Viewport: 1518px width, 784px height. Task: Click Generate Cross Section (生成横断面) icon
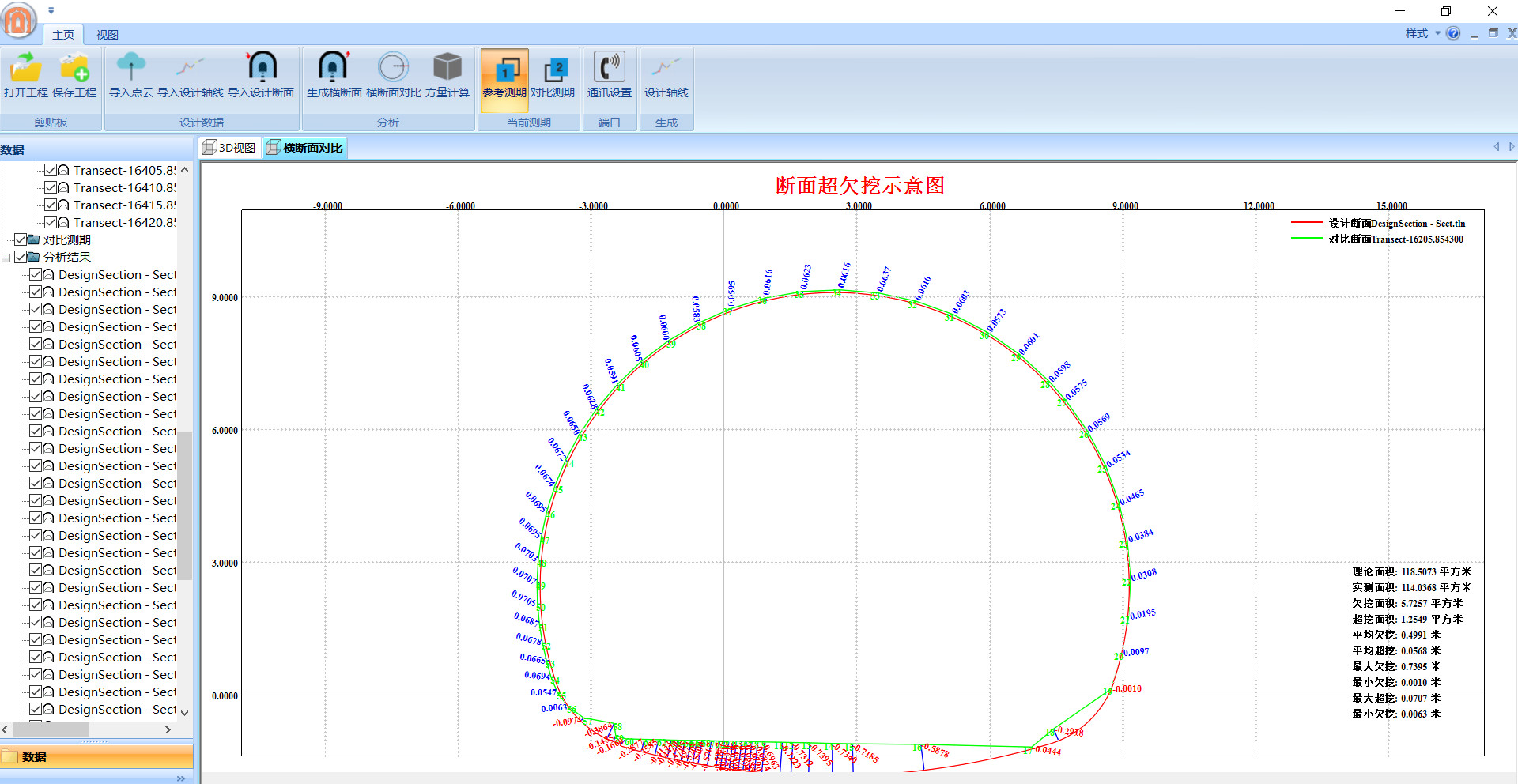coord(334,68)
